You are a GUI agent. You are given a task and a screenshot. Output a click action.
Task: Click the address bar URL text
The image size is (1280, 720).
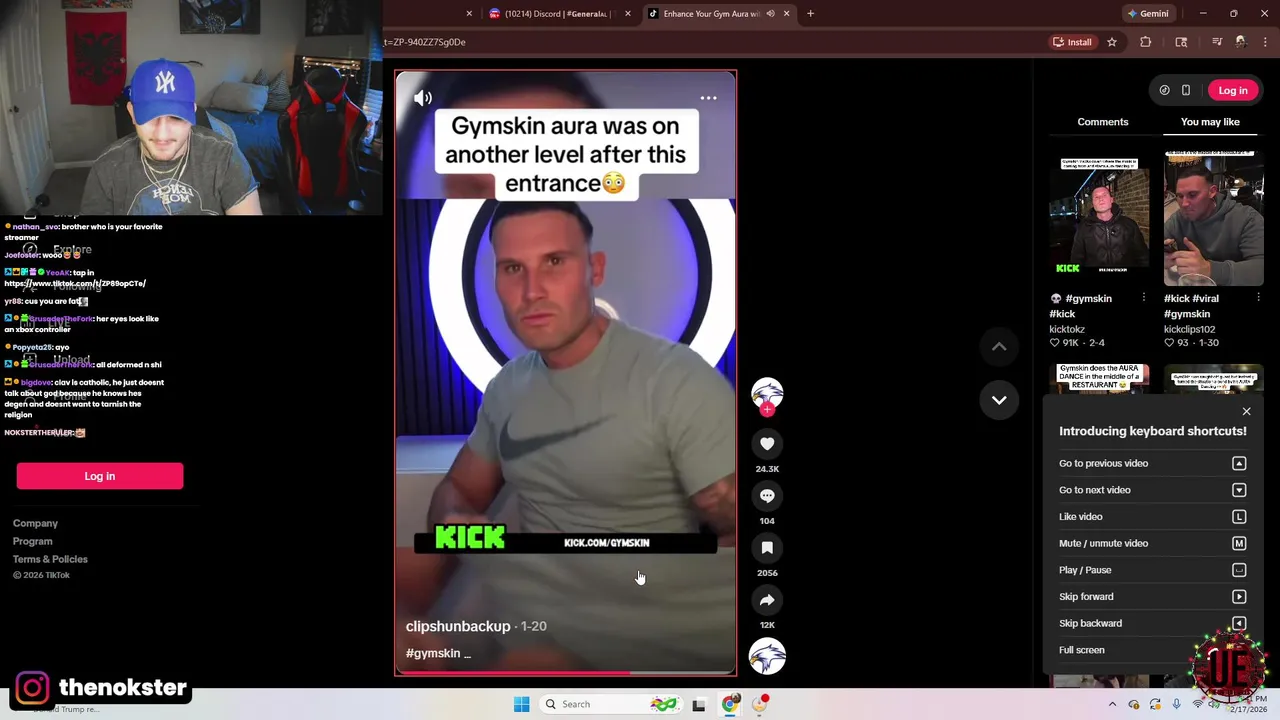[x=425, y=42]
